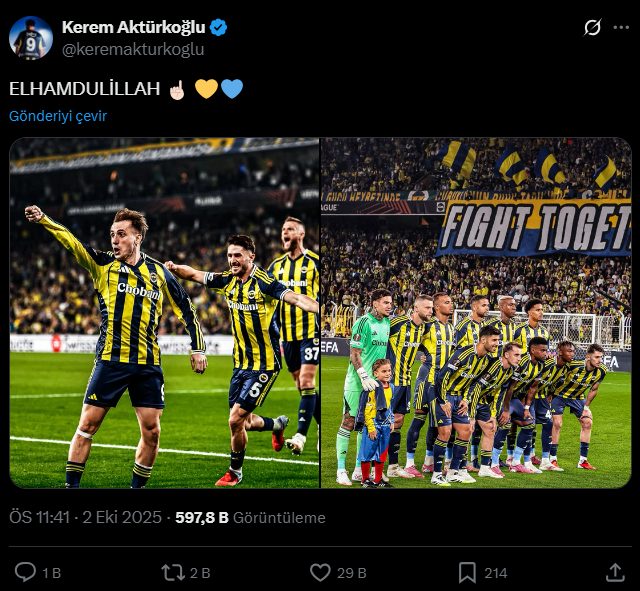Click the ÖS 11:41 · 2 Eki 2025 timestamp

[85, 518]
